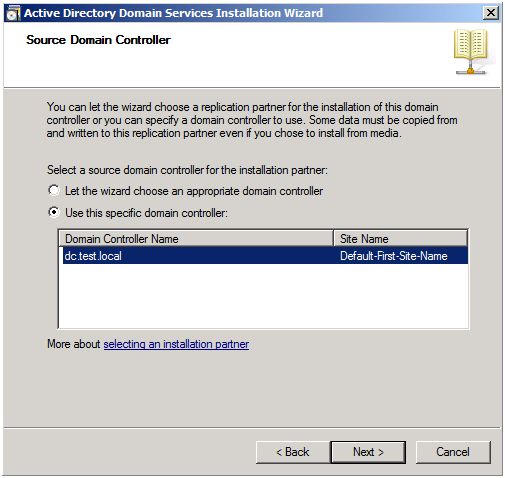Click the 'Use this specific domain controller:' label text
This screenshot has width=505, height=478.
(x=146, y=213)
